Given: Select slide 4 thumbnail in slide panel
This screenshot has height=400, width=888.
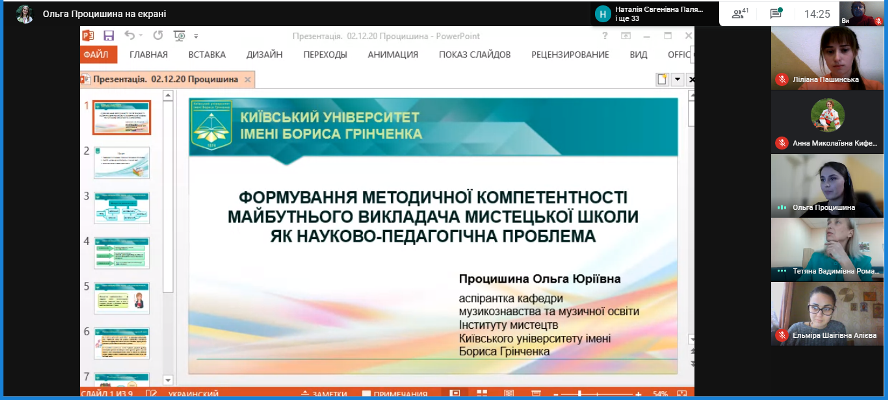Looking at the screenshot, I should click(x=121, y=253).
